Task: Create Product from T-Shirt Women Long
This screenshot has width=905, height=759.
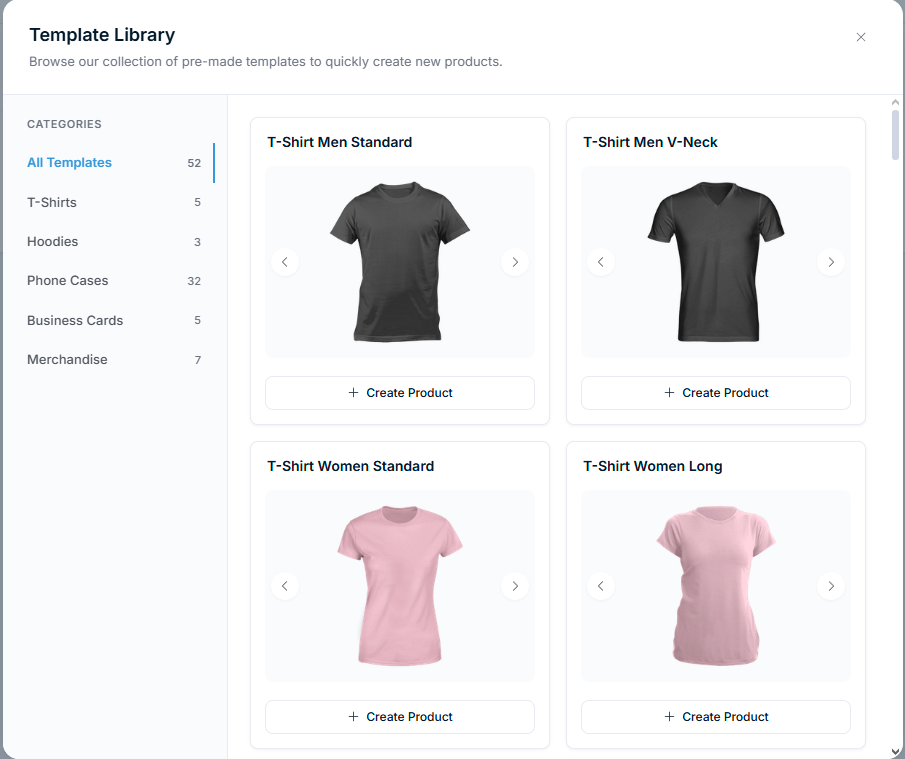Action: coord(716,717)
